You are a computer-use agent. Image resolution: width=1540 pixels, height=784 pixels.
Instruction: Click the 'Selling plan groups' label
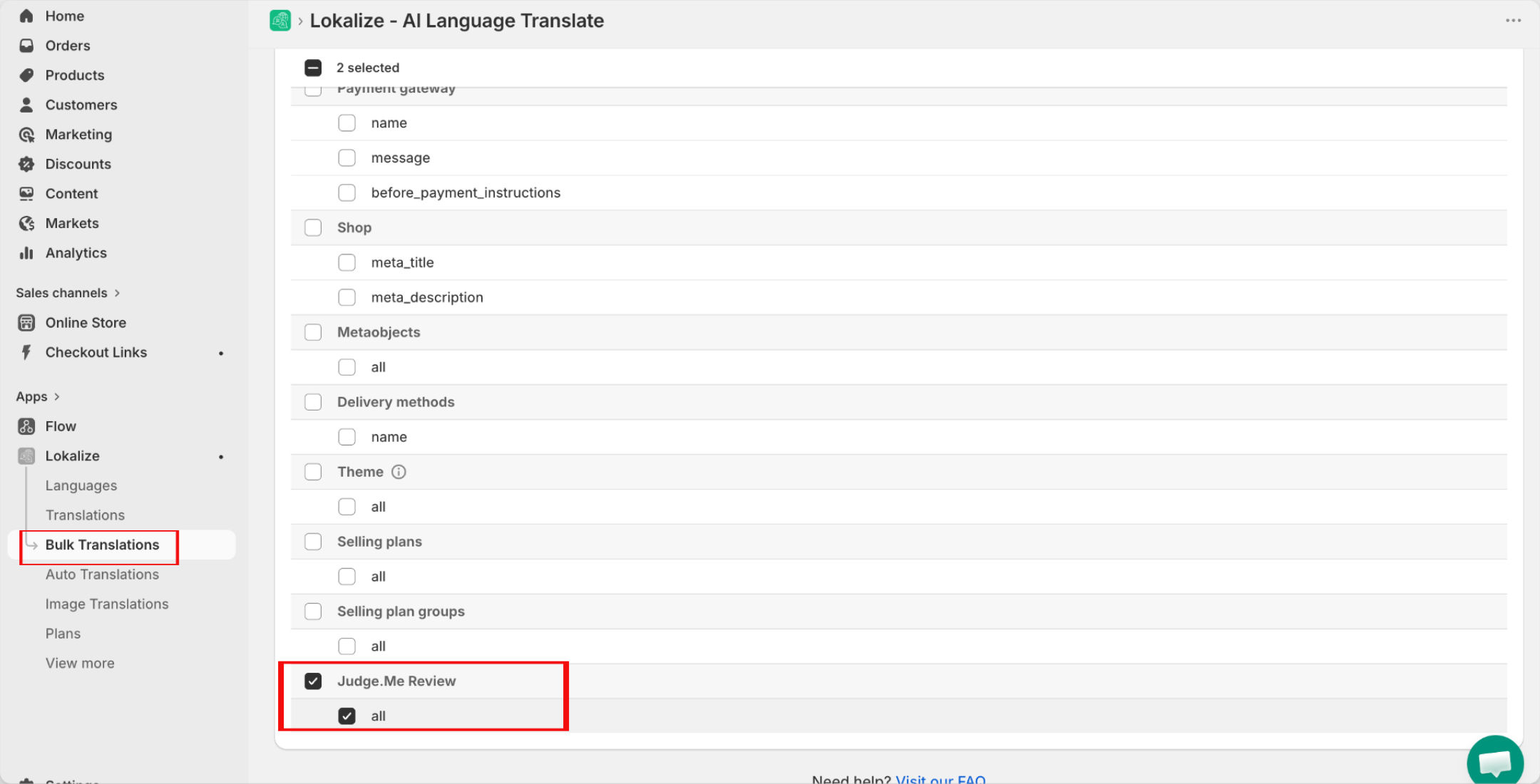(401, 612)
